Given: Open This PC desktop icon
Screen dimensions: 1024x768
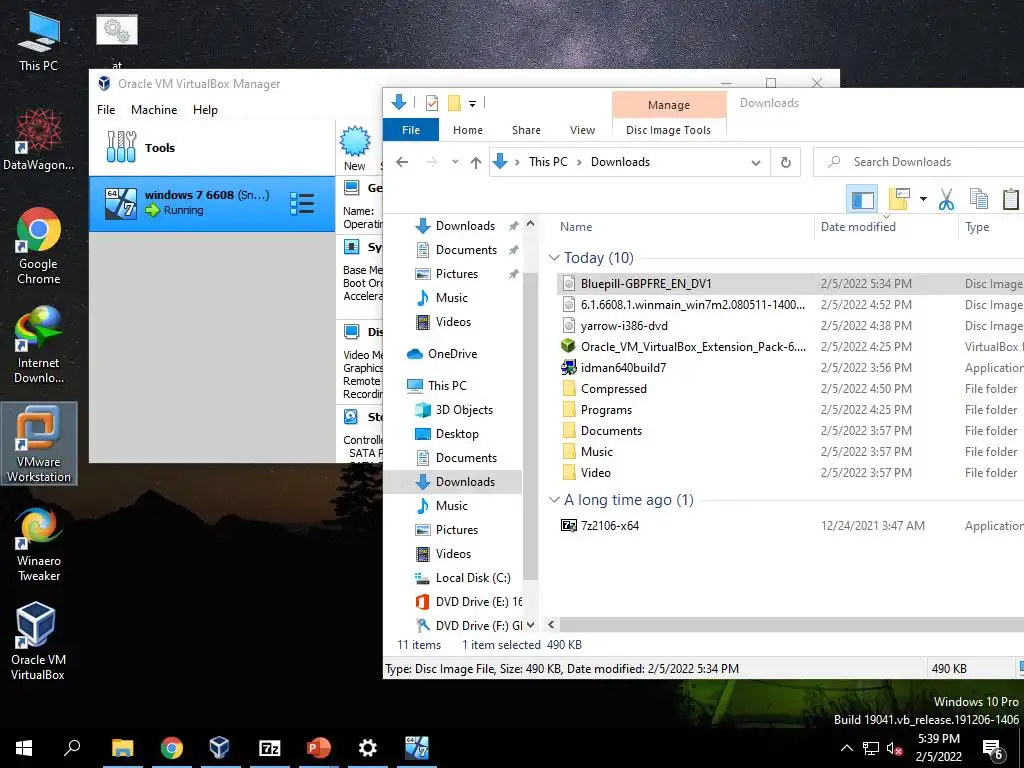Looking at the screenshot, I should click(x=39, y=40).
